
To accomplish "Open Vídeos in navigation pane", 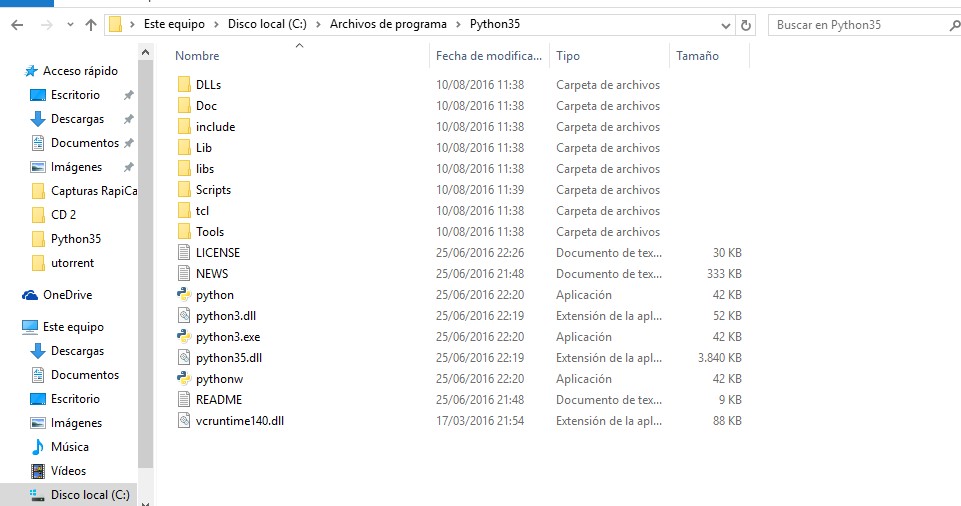I will (x=68, y=470).
